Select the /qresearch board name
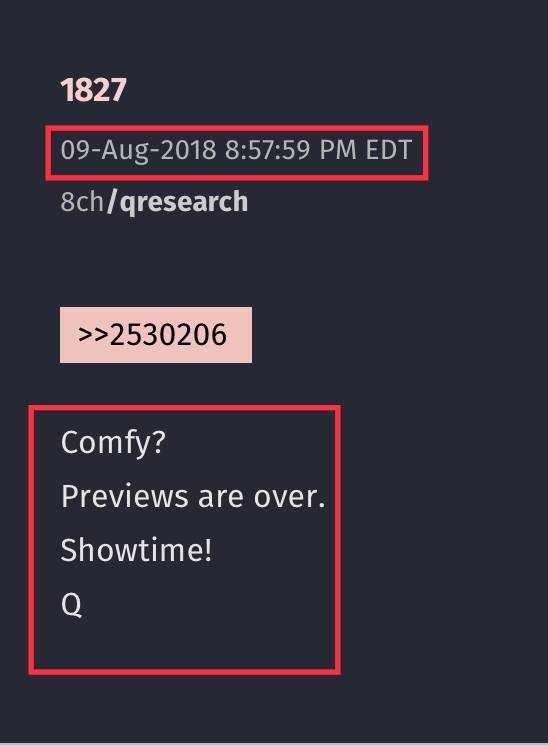 [x=177, y=202]
